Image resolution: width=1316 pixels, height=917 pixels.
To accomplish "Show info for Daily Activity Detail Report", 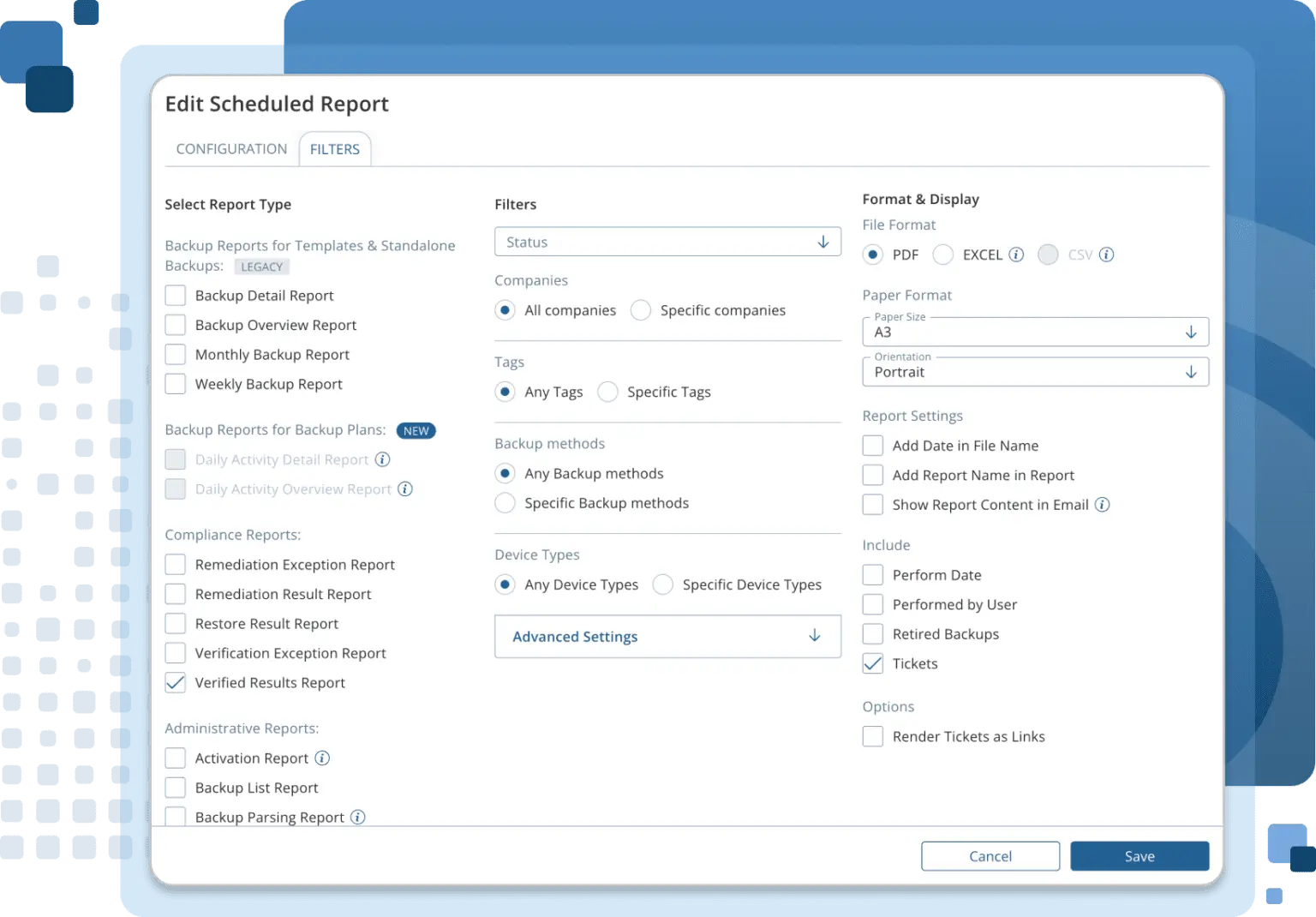I will (x=383, y=459).
